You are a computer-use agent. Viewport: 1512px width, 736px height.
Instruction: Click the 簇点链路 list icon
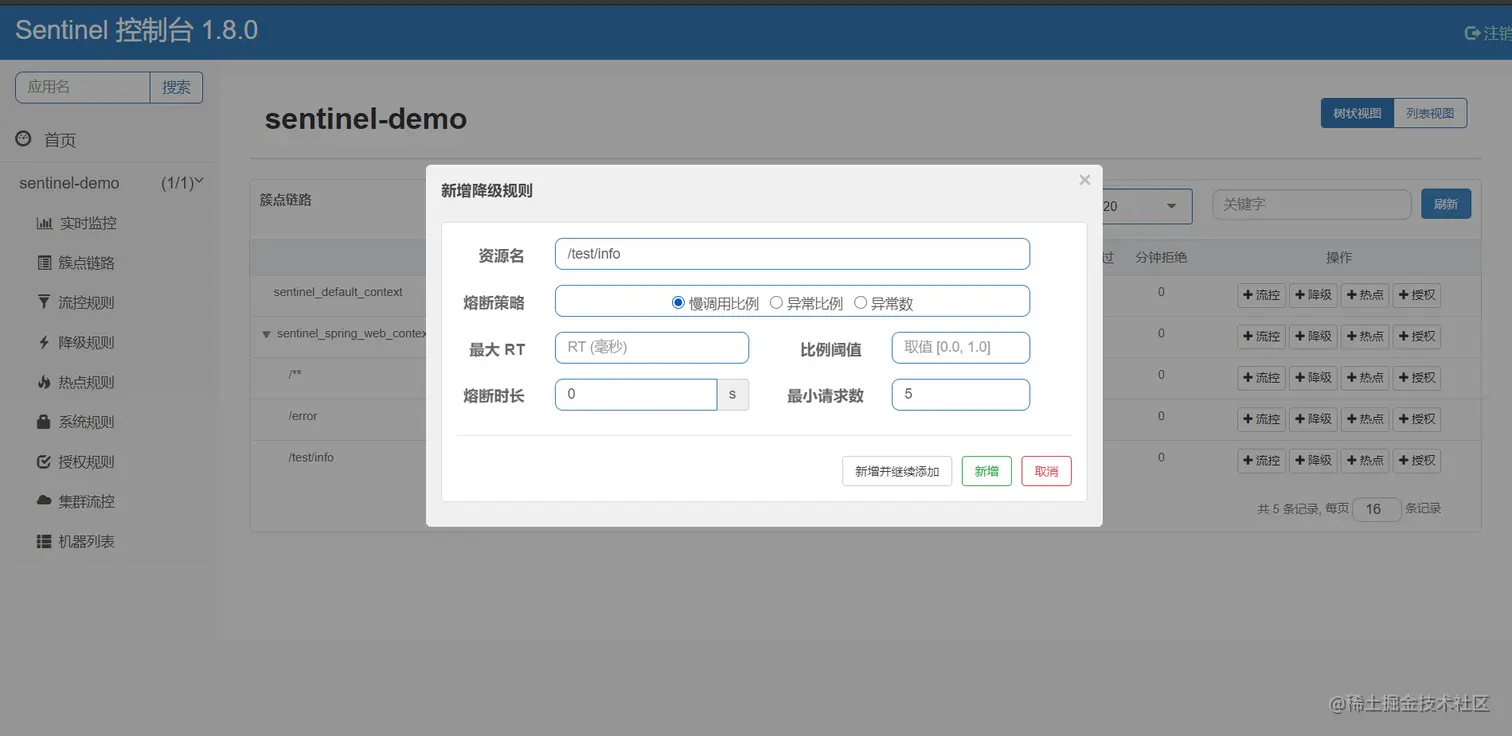(44, 262)
